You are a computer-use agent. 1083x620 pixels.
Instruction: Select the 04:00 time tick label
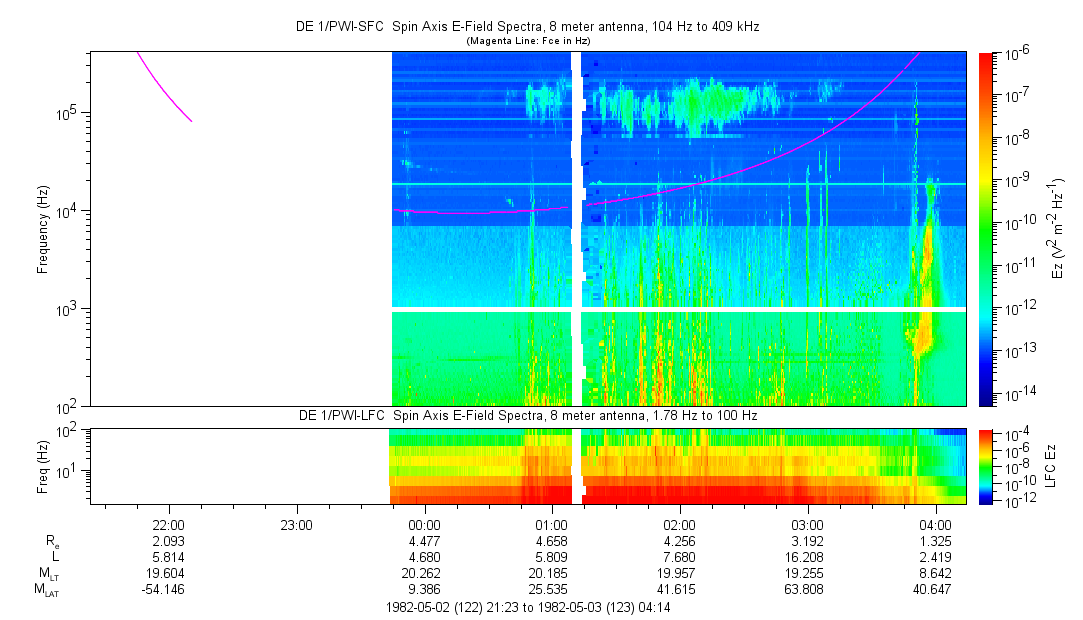[935, 524]
